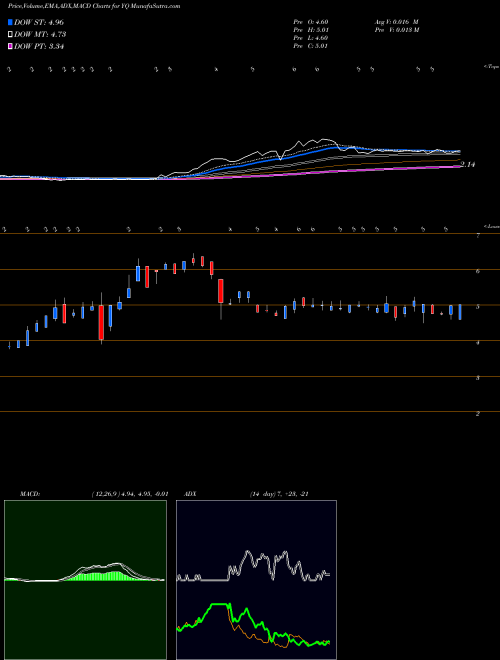Click the 'Pre C: 5.01' value

click(311, 46)
